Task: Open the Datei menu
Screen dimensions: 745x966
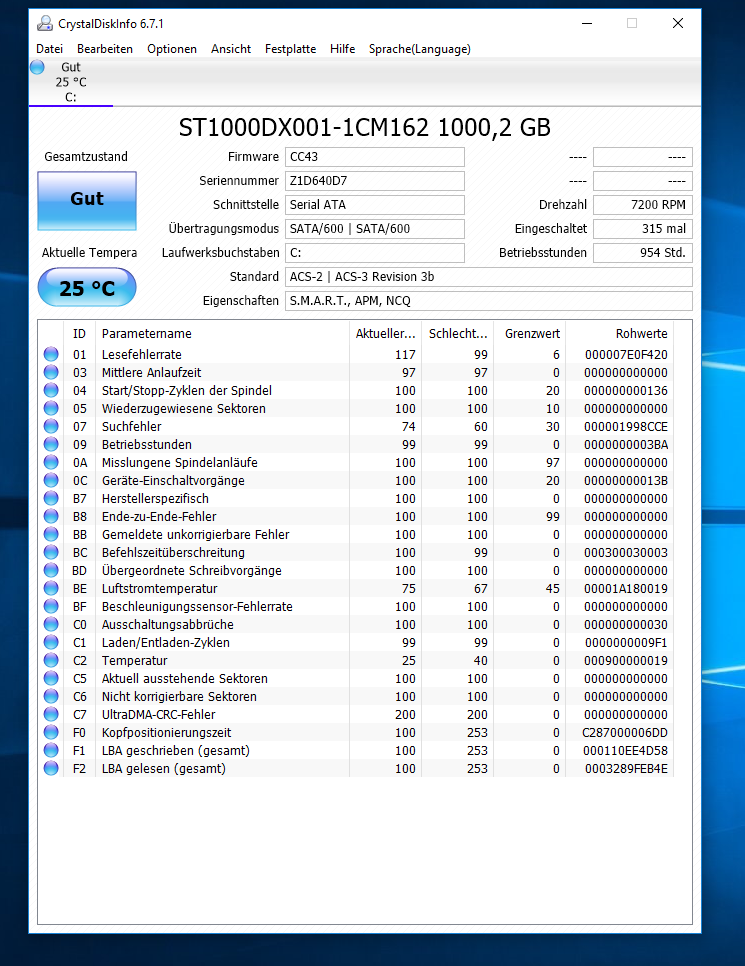Action: tap(49, 49)
